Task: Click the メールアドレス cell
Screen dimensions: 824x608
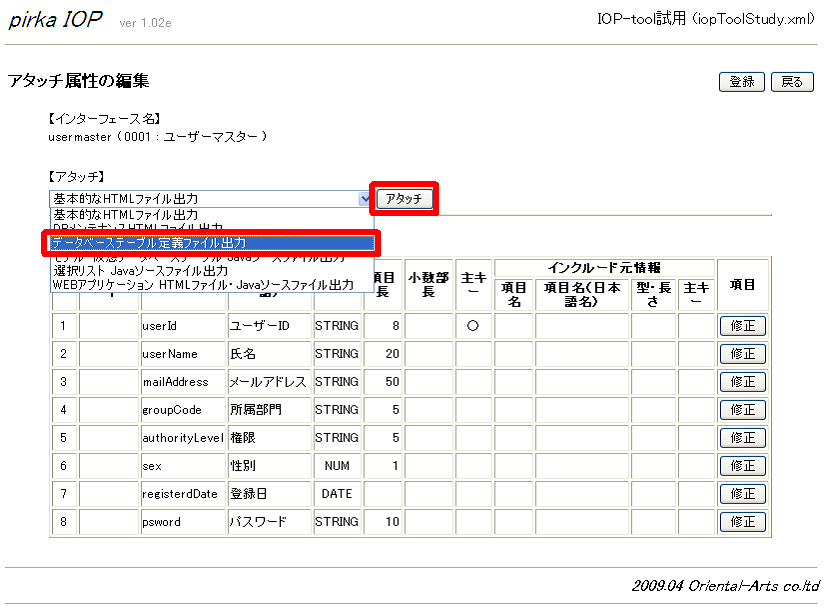Action: [269, 381]
